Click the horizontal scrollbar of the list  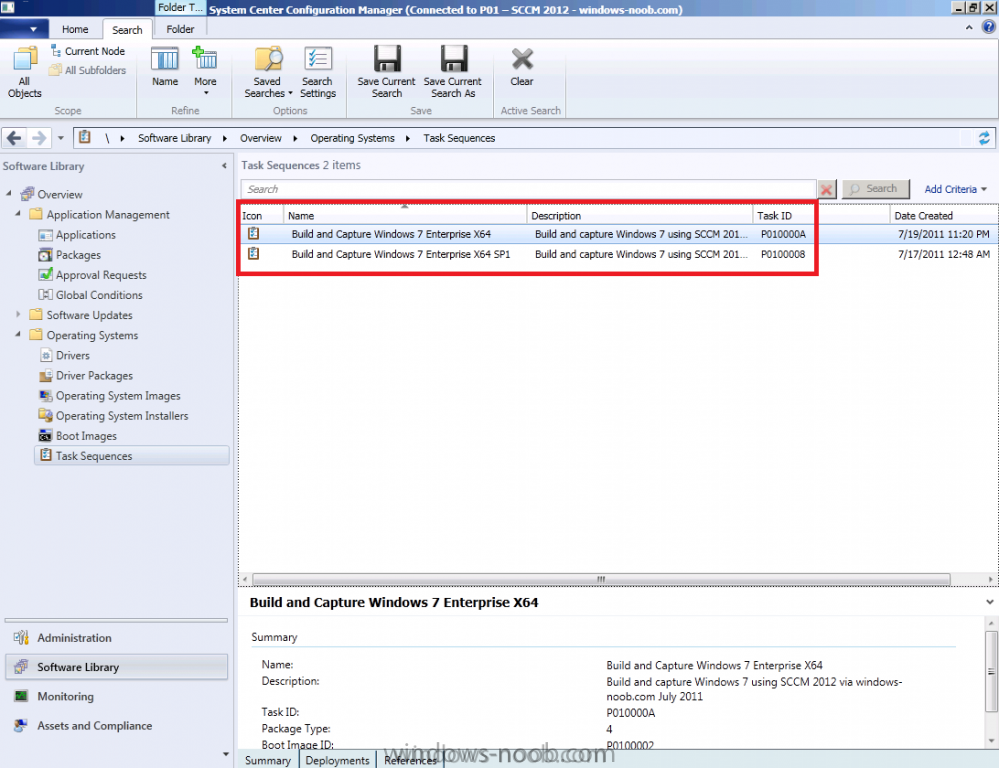(601, 579)
